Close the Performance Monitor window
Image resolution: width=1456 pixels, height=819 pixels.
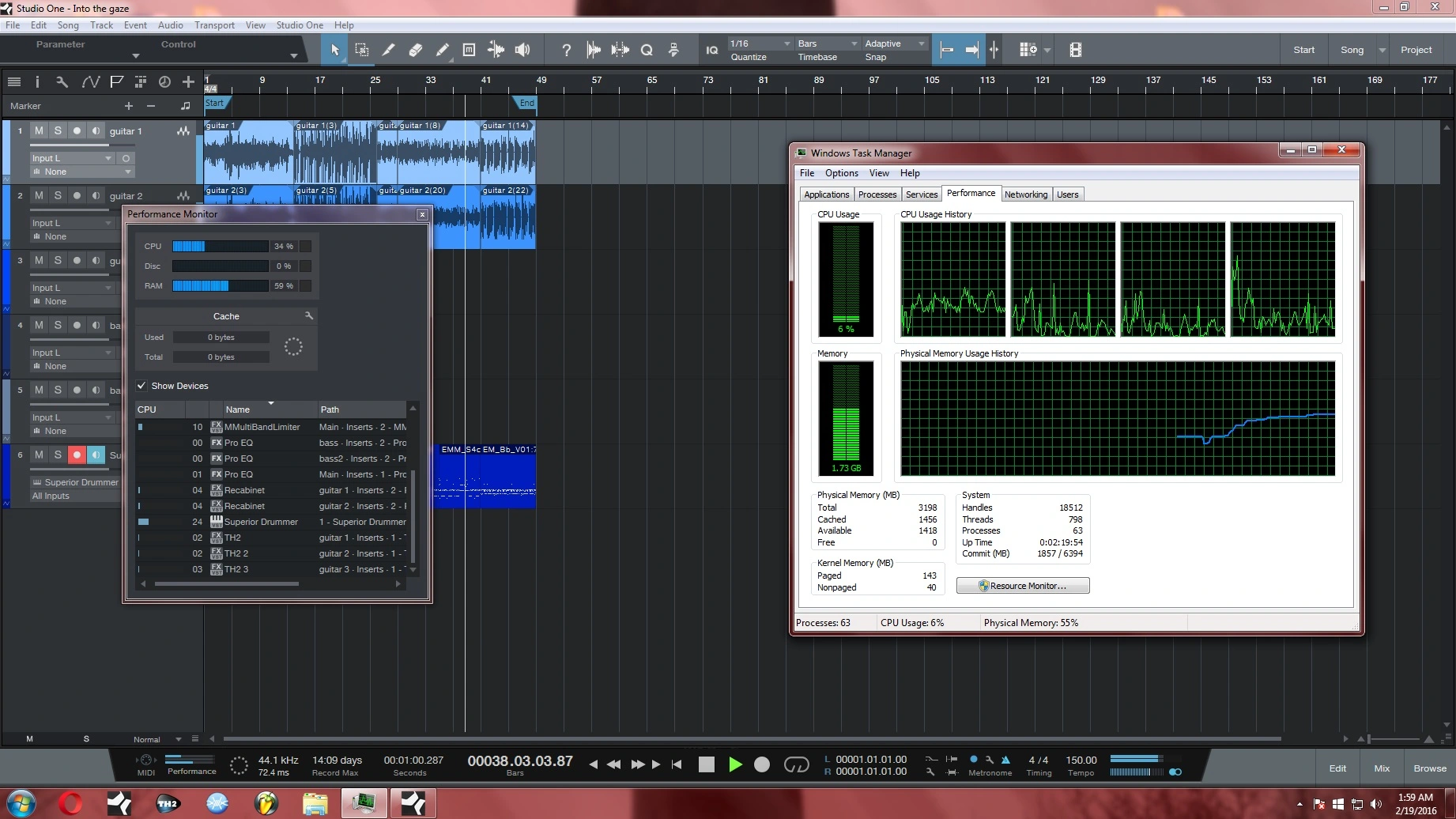(422, 214)
